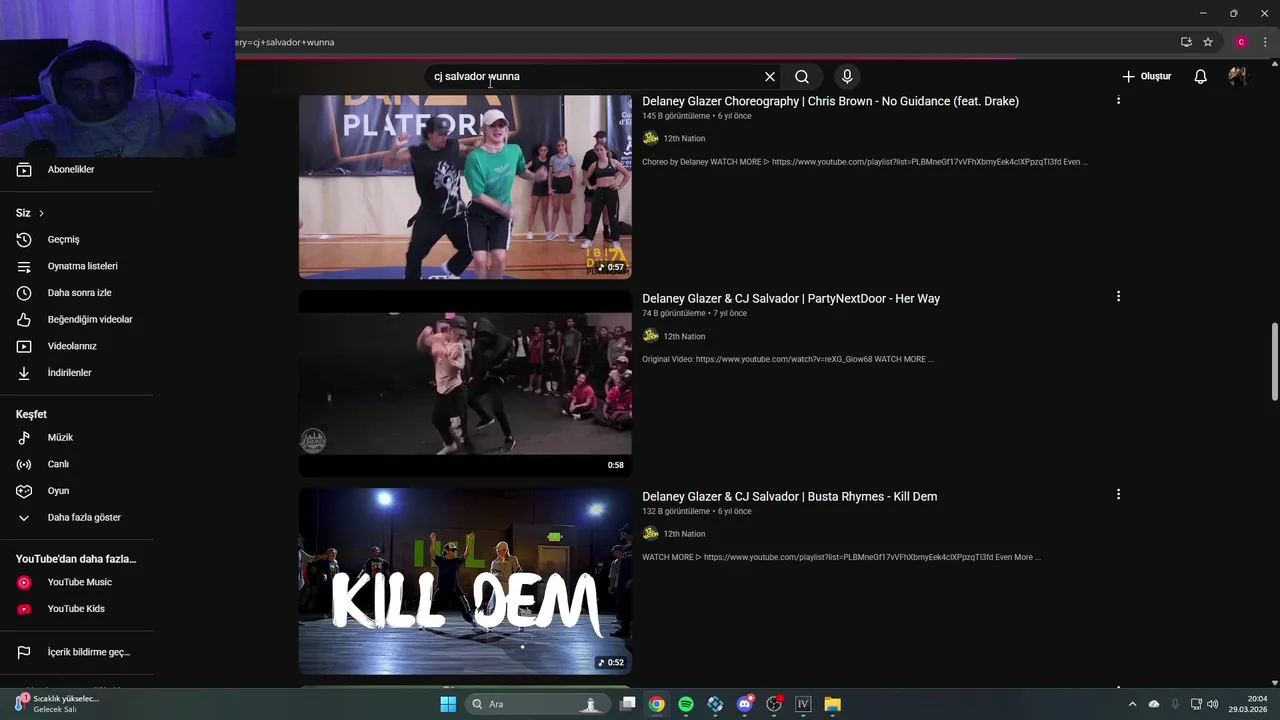Screen dimensions: 1280x720
Task: Open the Windows Start menu
Action: point(448,704)
